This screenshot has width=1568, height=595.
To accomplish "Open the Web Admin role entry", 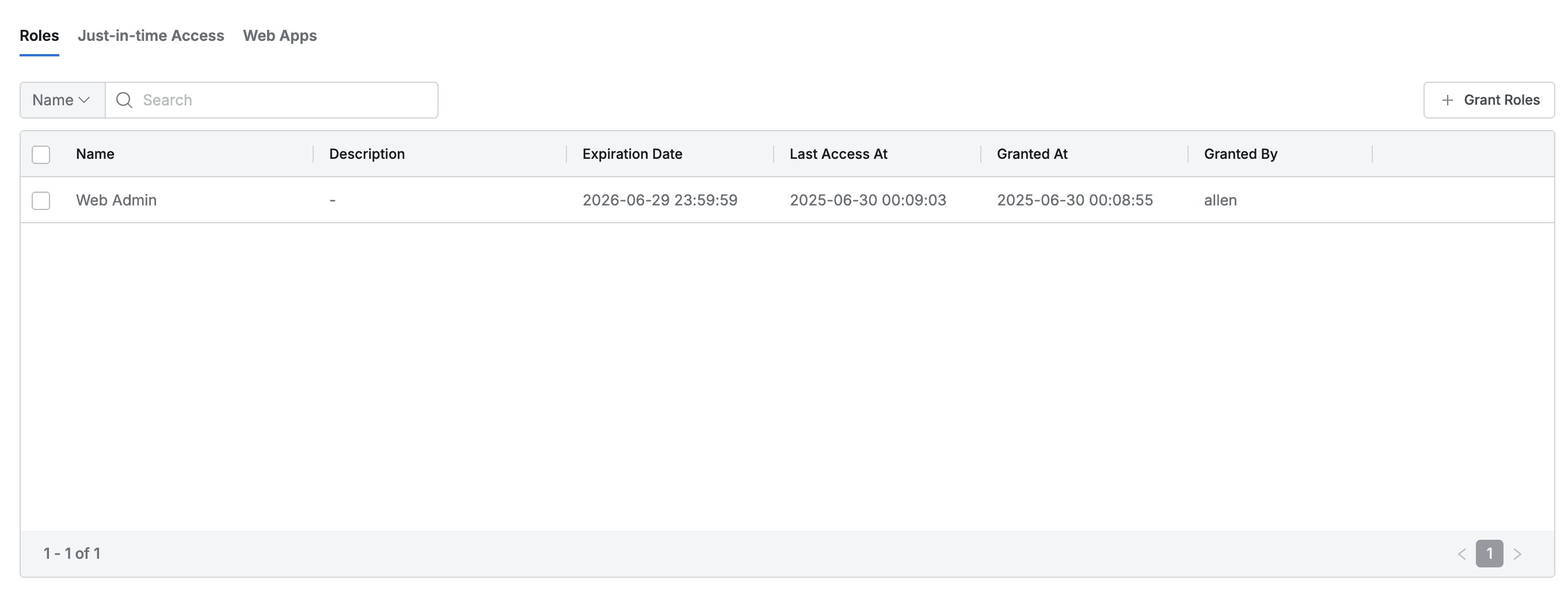I will coord(116,200).
